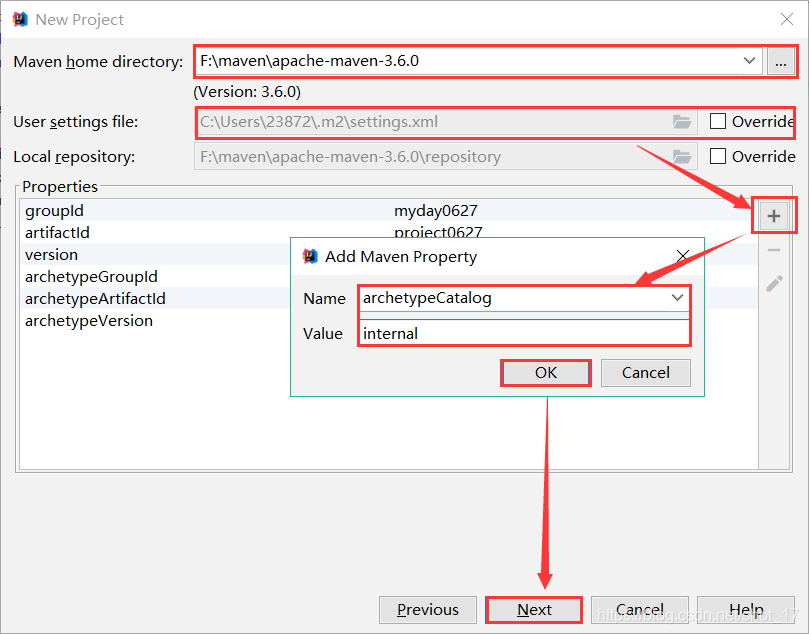Click the Maven home directory browse button
The width and height of the screenshot is (809, 634).
[781, 61]
